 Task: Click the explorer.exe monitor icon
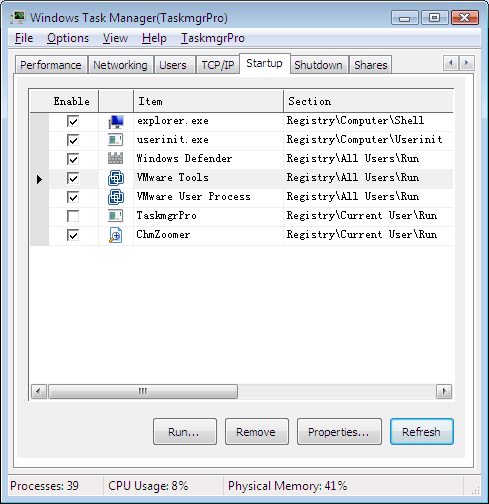pos(116,122)
